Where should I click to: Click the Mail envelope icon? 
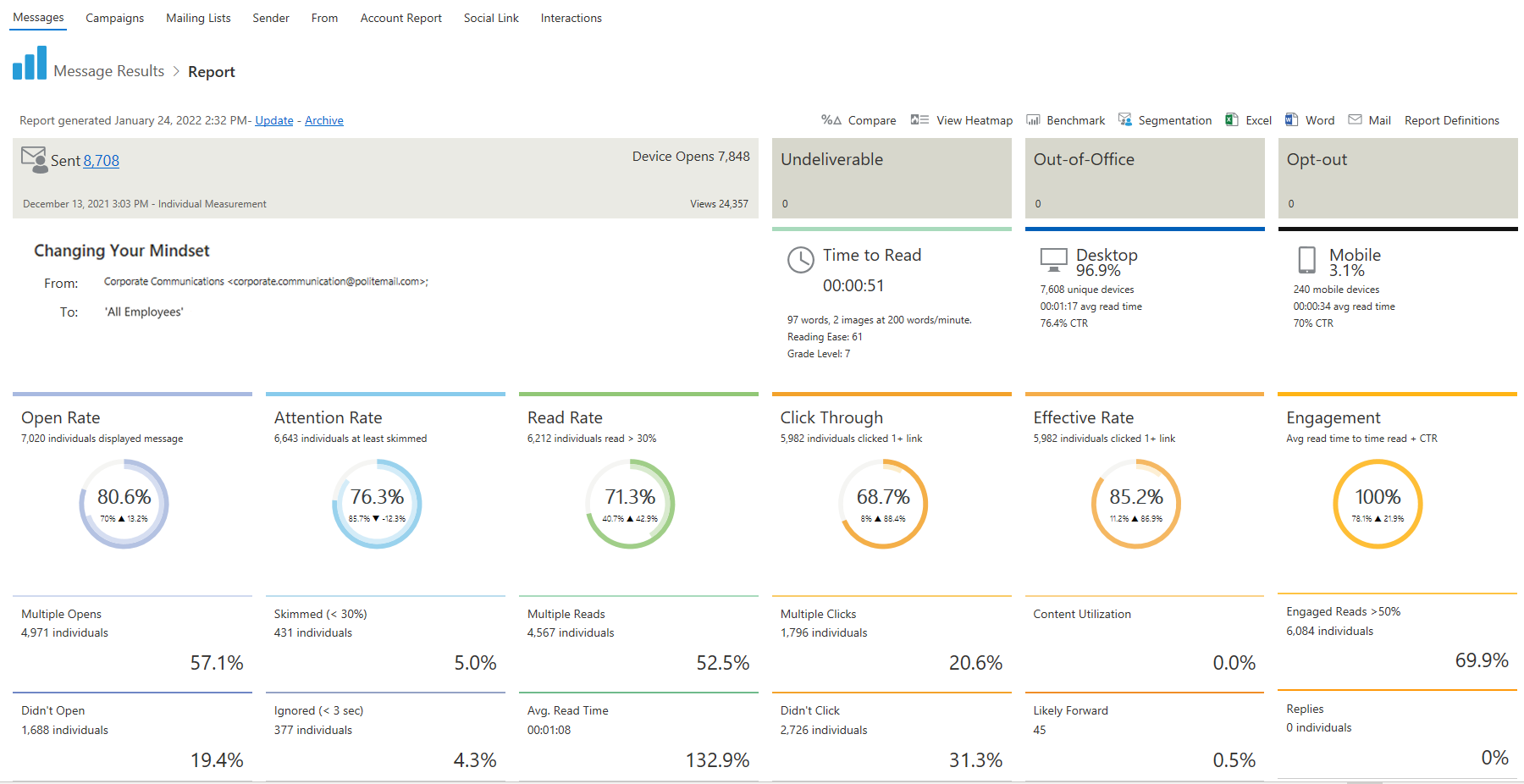click(1355, 120)
